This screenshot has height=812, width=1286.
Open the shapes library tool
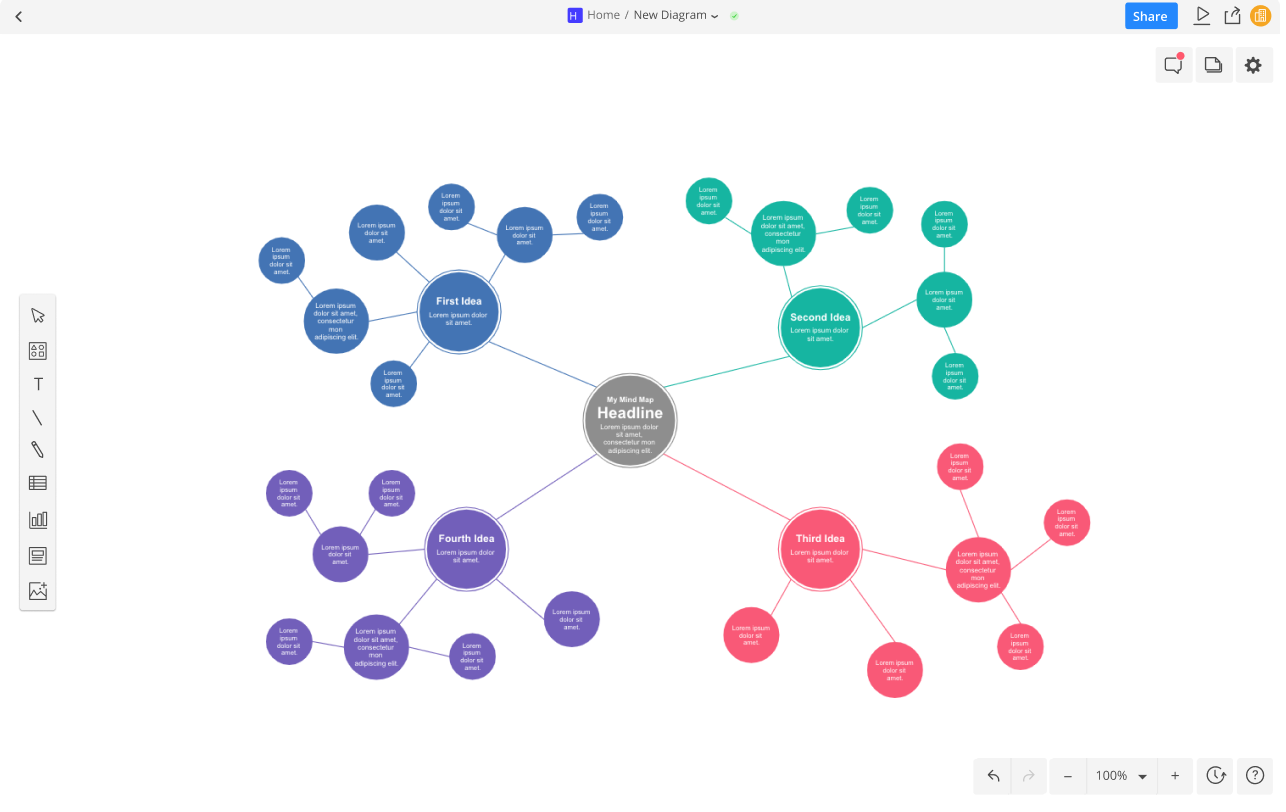coord(37,351)
